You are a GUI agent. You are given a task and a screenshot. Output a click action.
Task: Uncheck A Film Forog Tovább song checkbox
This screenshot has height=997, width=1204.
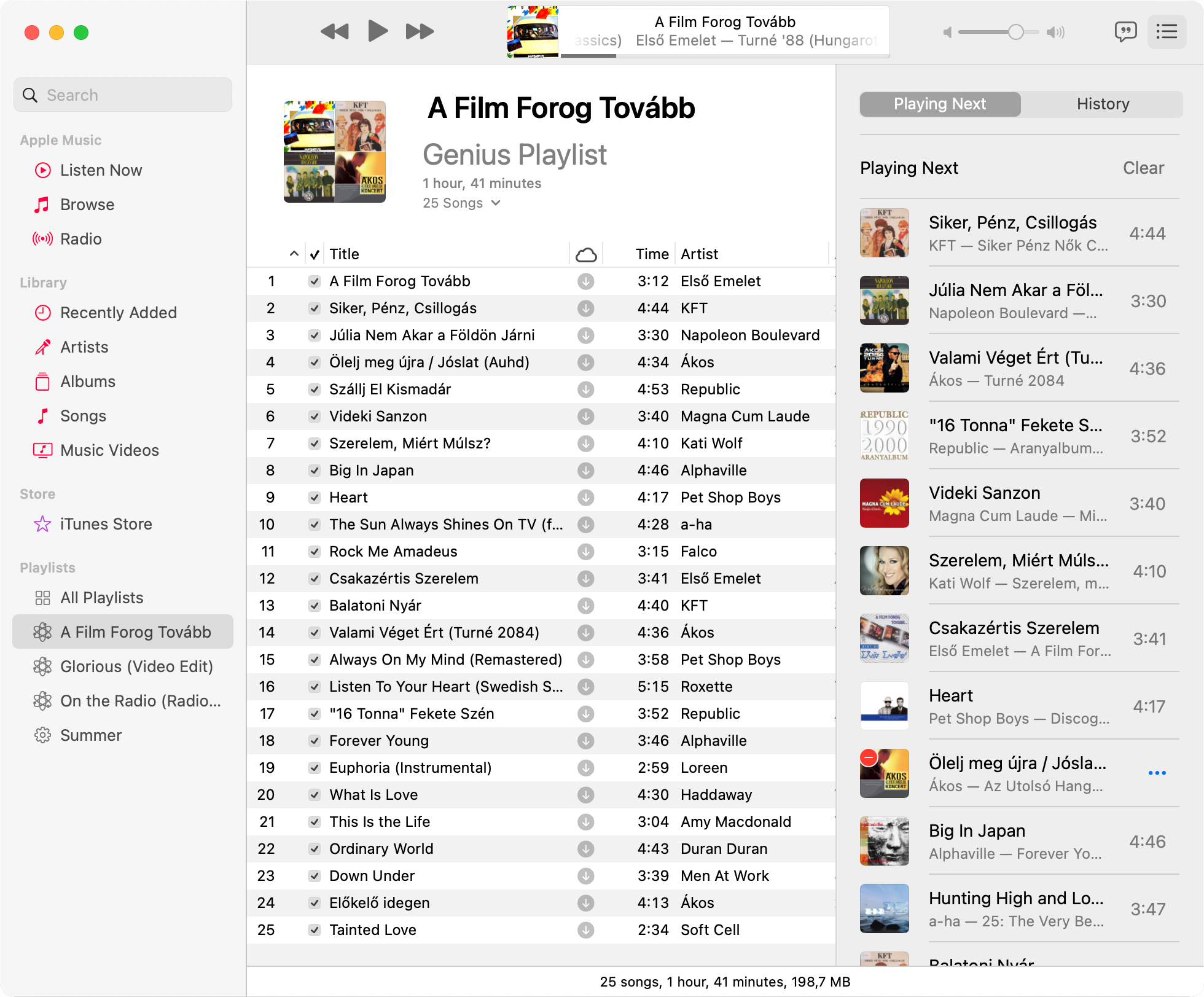(315, 281)
